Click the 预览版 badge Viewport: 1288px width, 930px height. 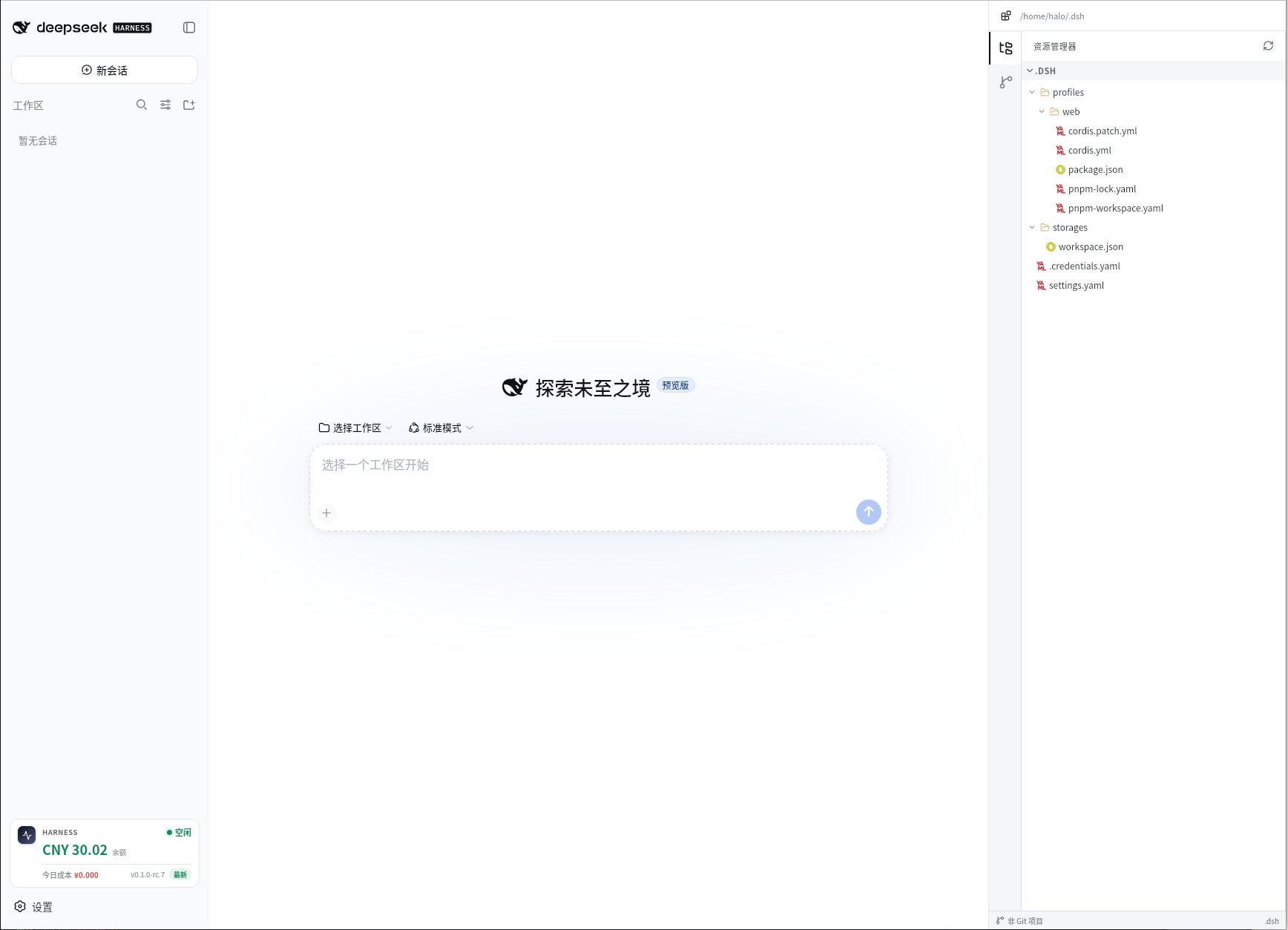676,385
